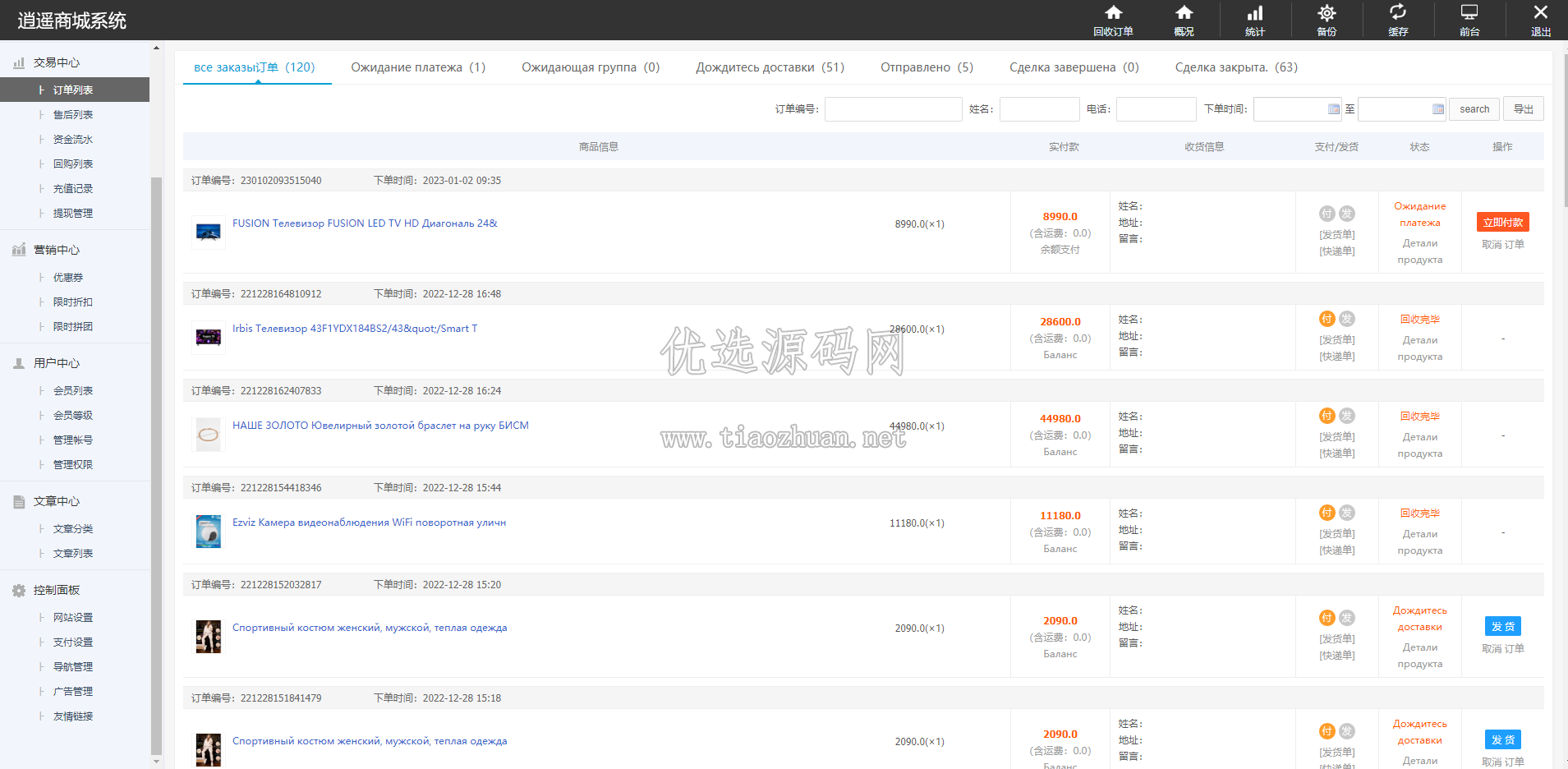Click 立即付款 button on first order

1502,223
